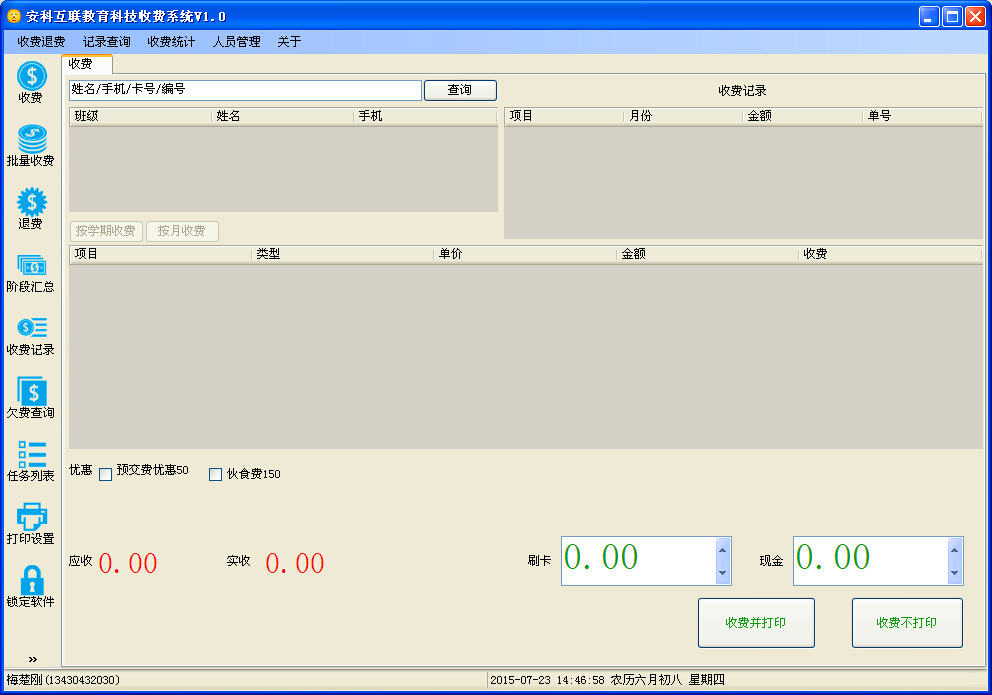The width and height of the screenshot is (992, 695).
Task: Expand the sidebar with the » chevron
Action: click(x=32, y=659)
